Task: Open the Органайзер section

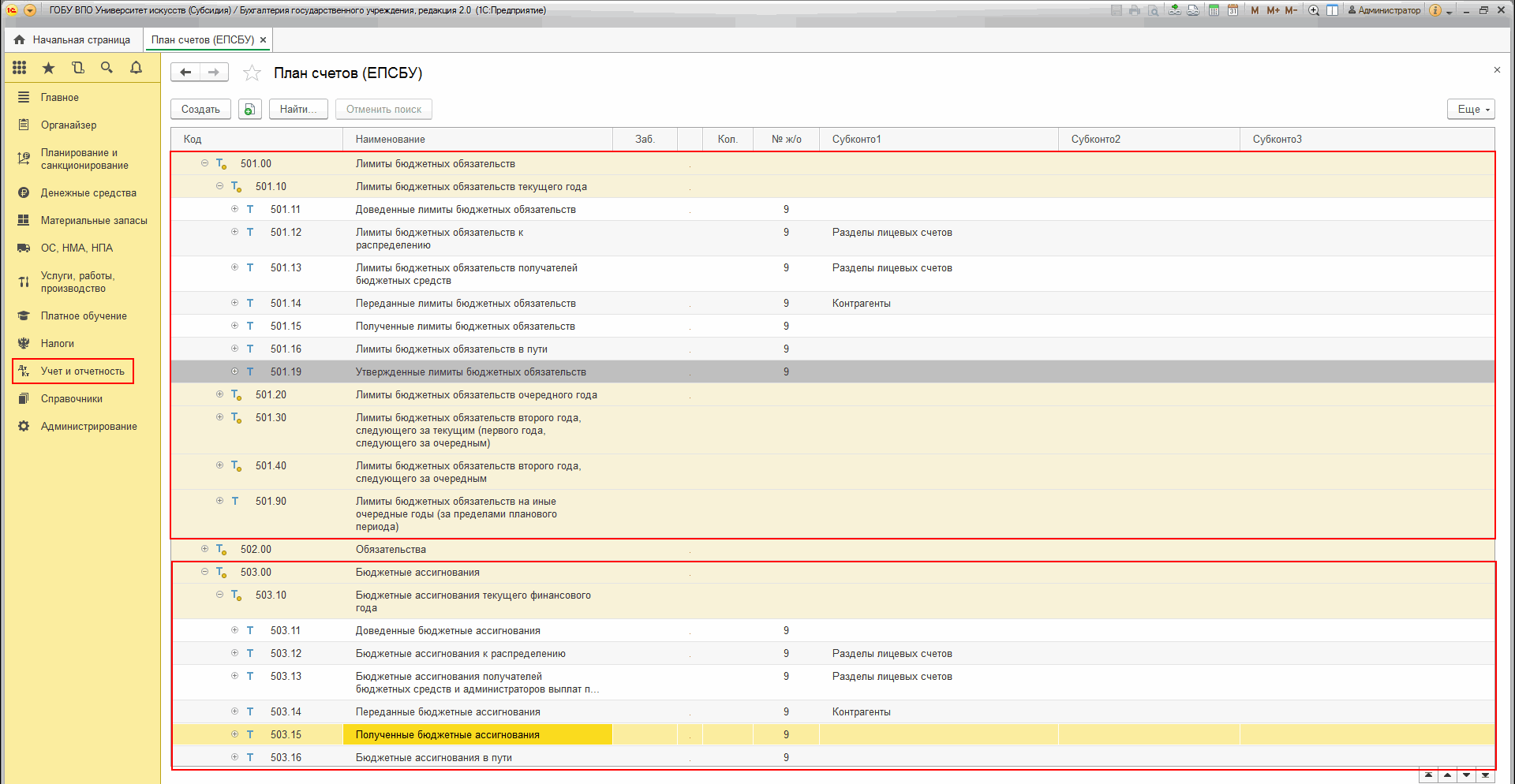Action: click(x=69, y=125)
